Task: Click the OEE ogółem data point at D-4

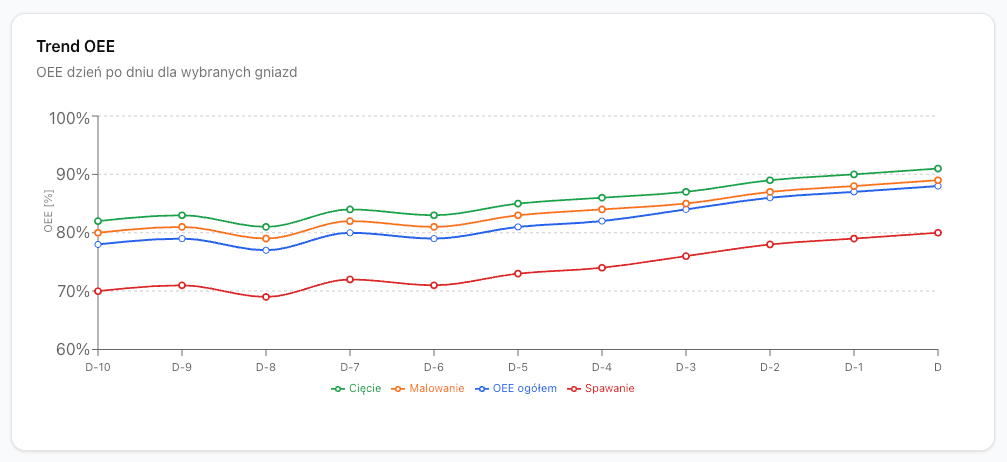Action: [x=602, y=221]
